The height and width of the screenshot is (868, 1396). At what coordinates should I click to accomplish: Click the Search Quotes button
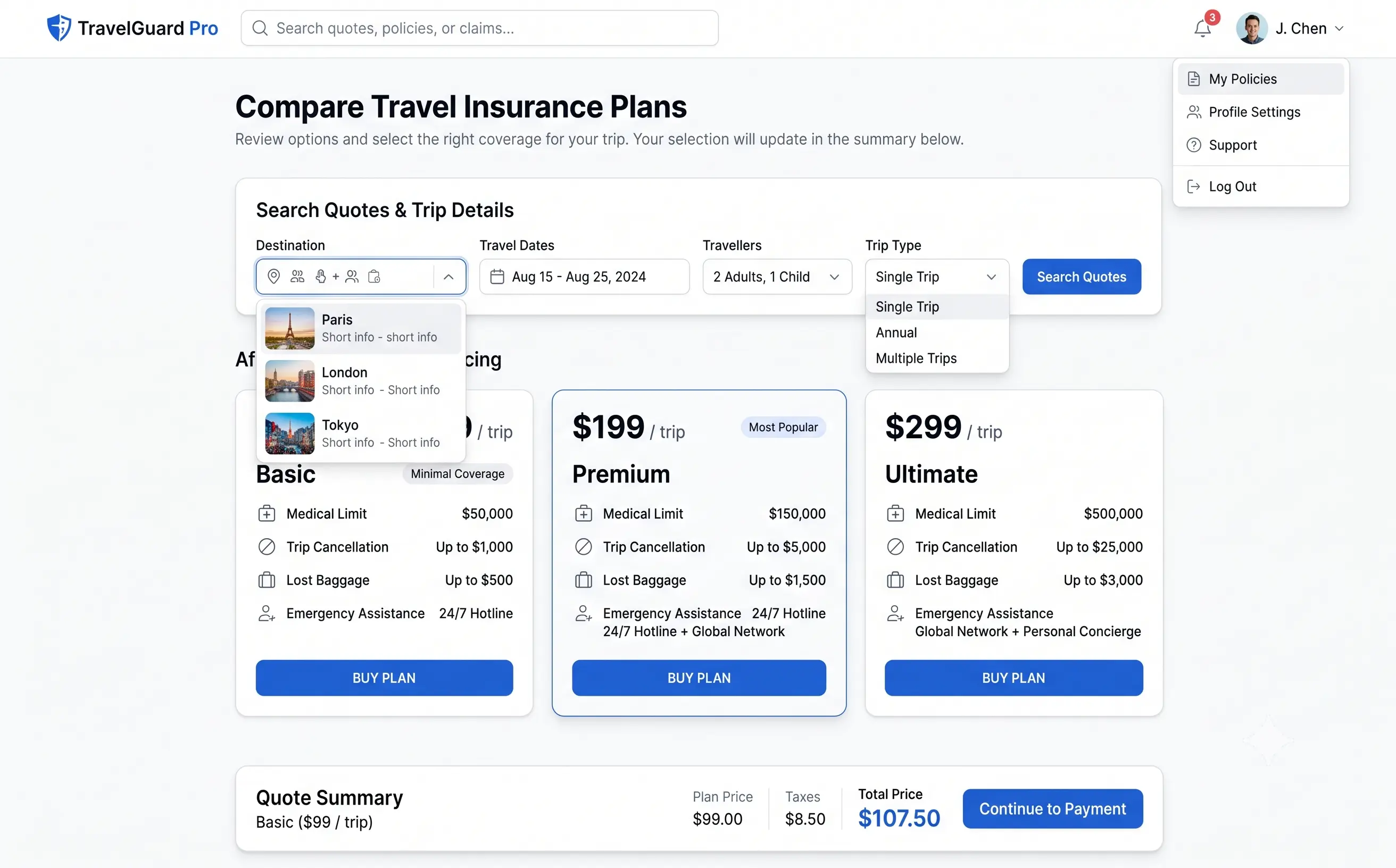tap(1081, 277)
